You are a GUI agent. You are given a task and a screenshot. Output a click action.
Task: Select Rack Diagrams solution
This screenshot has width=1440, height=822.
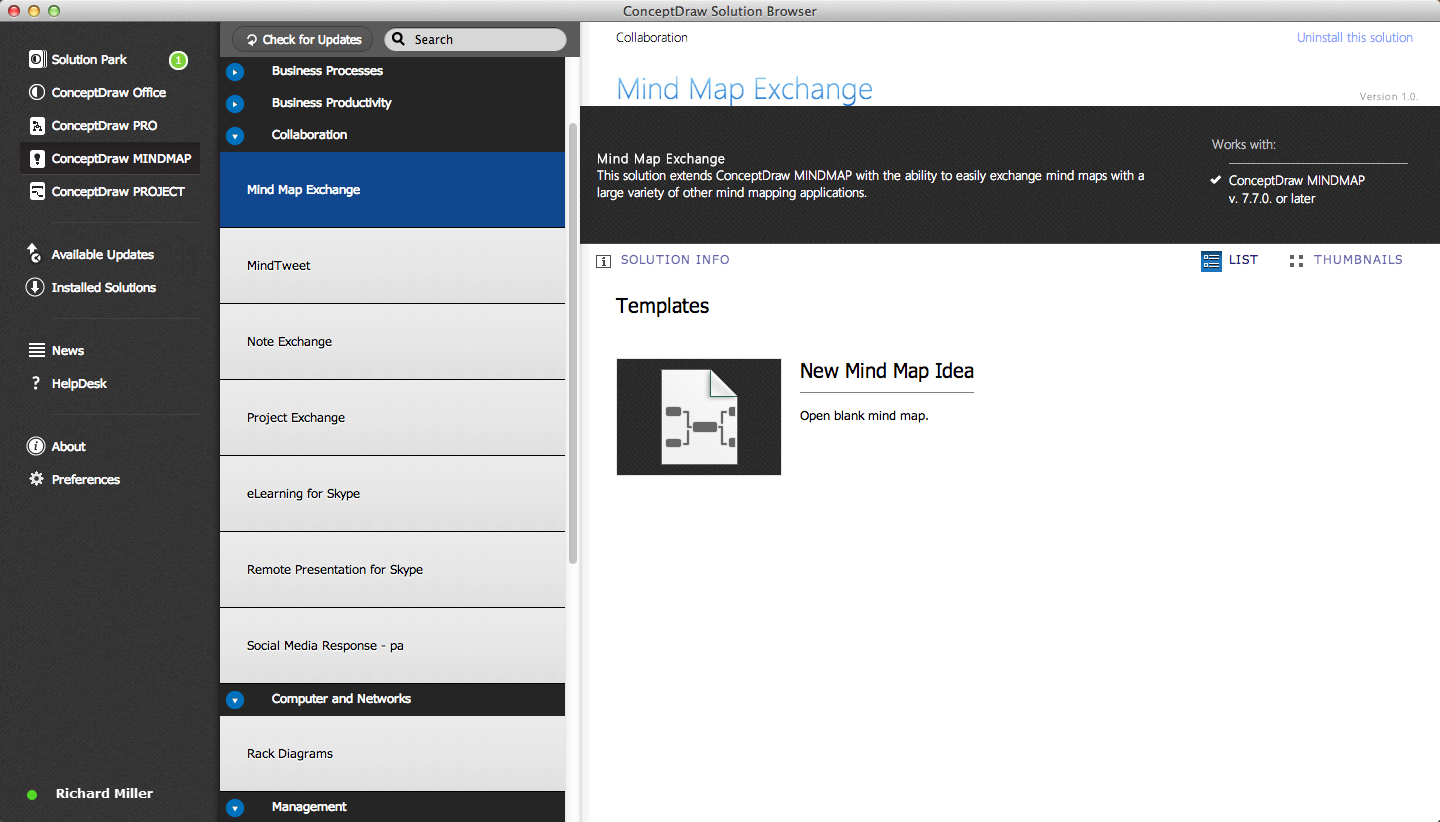point(392,754)
